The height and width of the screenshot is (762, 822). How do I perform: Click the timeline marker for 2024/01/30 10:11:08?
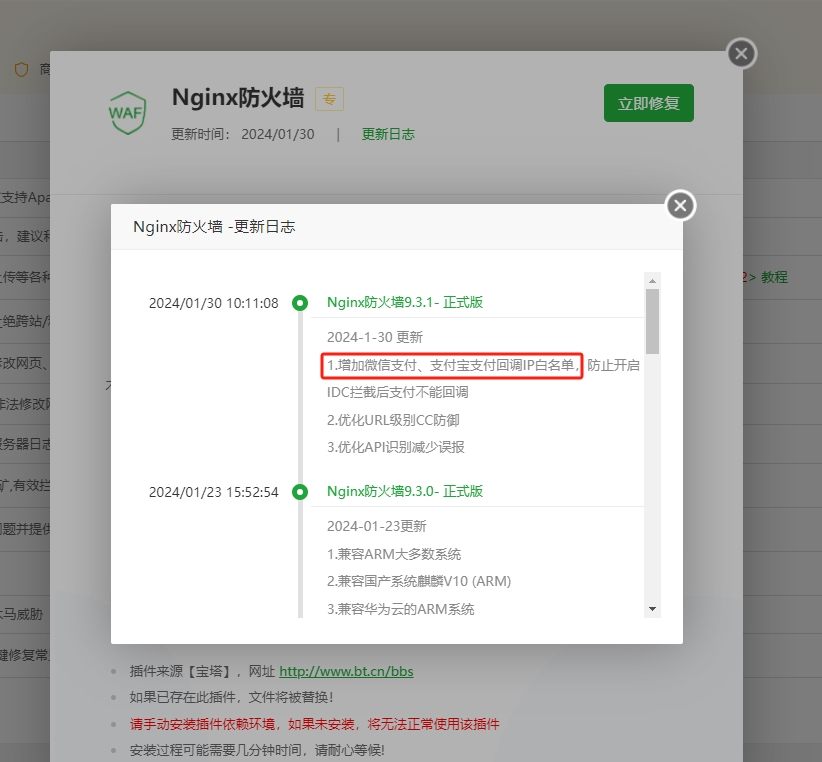point(300,303)
